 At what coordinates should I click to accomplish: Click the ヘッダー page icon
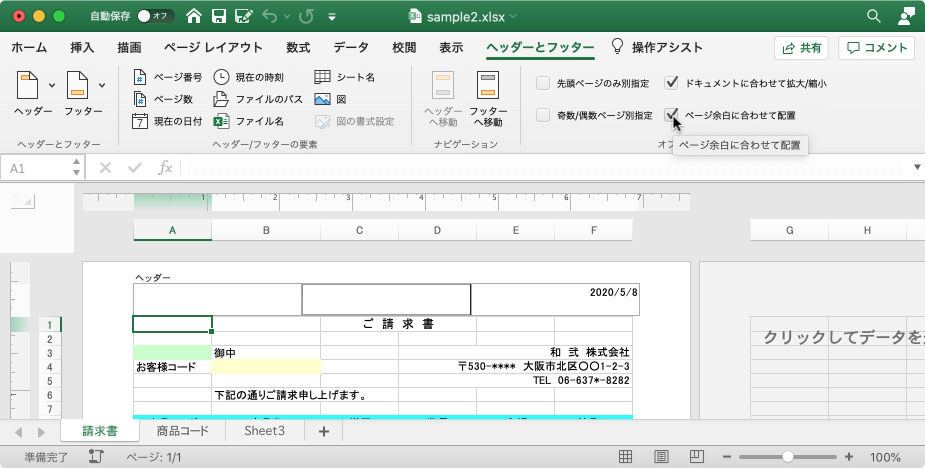pyautogui.click(x=28, y=85)
